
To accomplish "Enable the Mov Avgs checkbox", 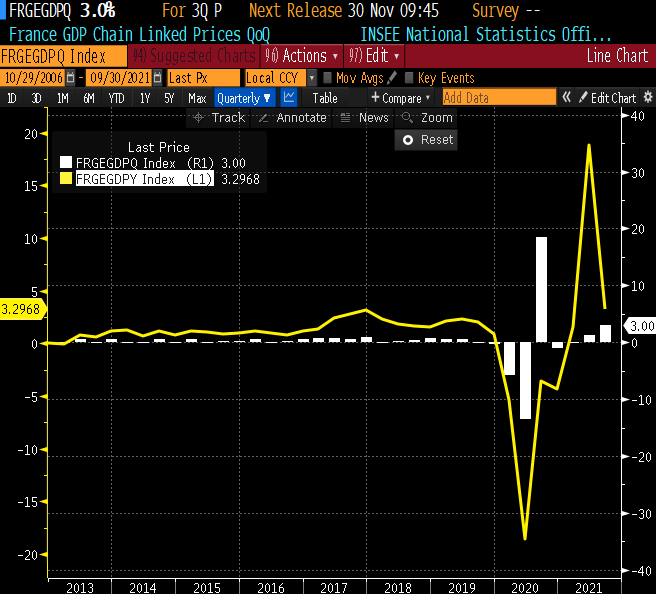I will (x=328, y=78).
